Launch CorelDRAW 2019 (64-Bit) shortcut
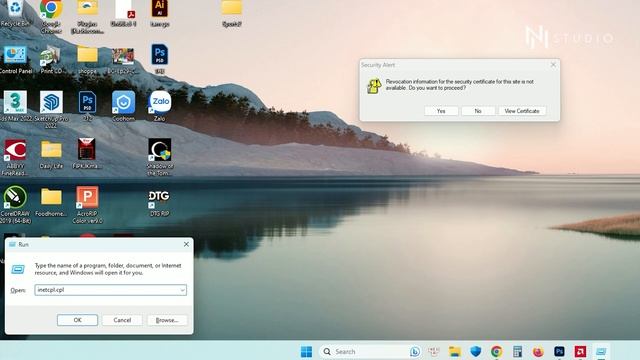Screen dimensions: 640x360 click(x=15, y=205)
